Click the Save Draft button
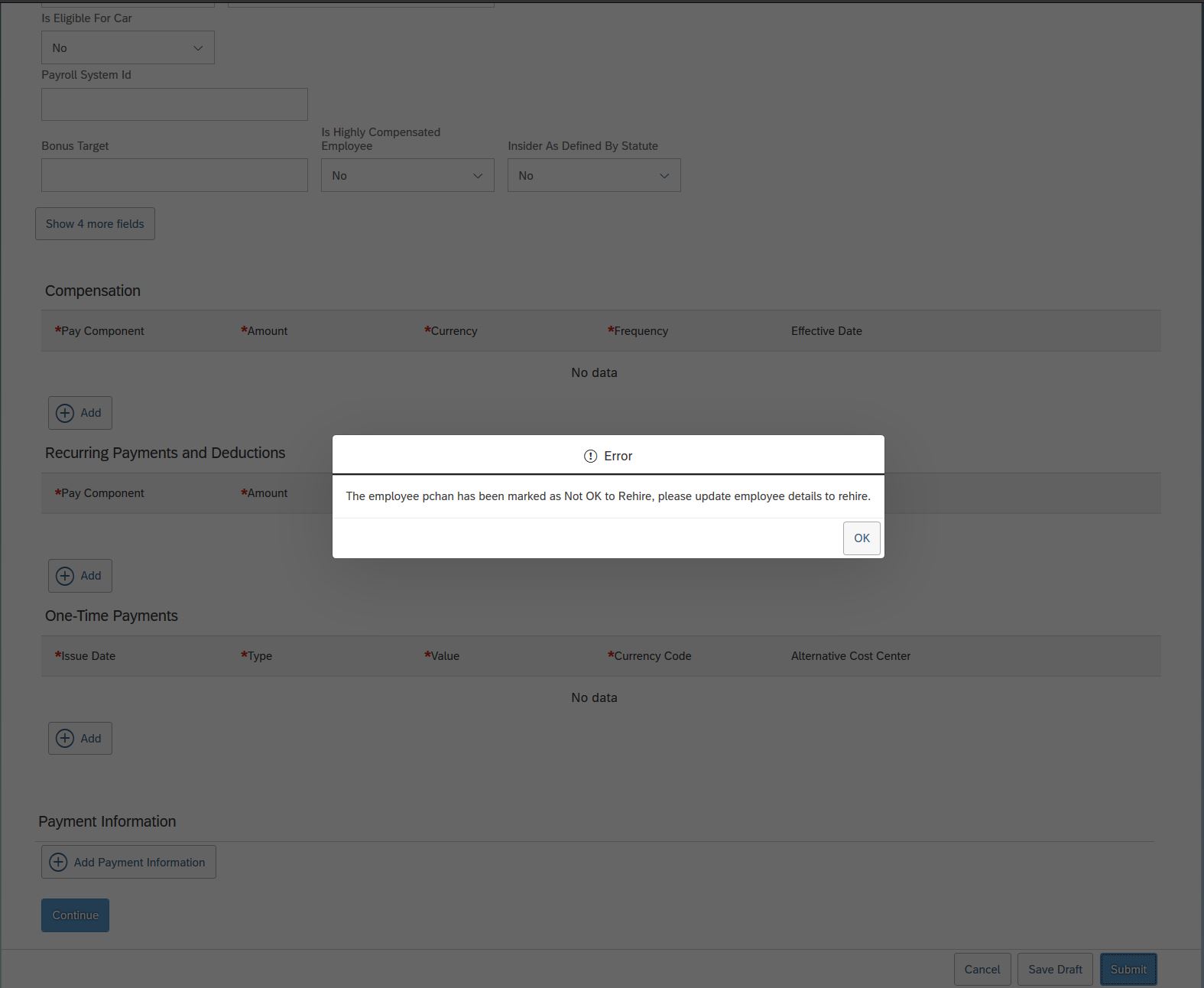This screenshot has width=1204, height=988. (x=1055, y=970)
